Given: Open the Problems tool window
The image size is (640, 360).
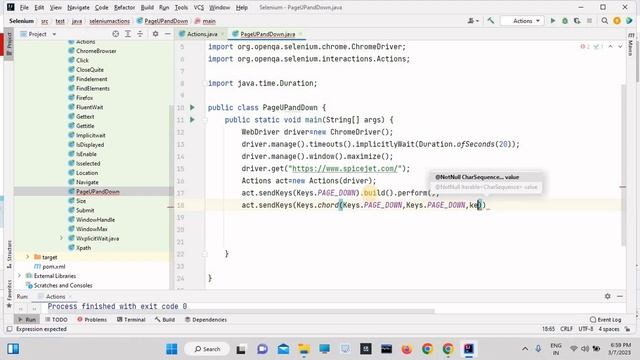Looking at the screenshot, I should point(92,320).
